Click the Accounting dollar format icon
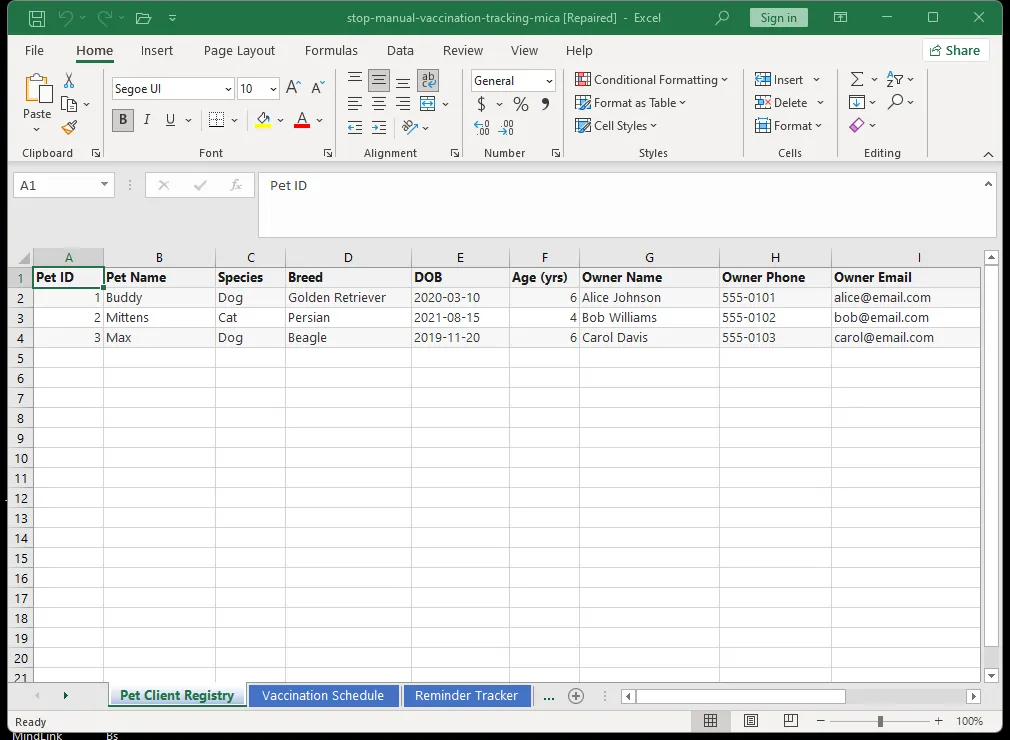This screenshot has height=740, width=1010. [x=481, y=104]
